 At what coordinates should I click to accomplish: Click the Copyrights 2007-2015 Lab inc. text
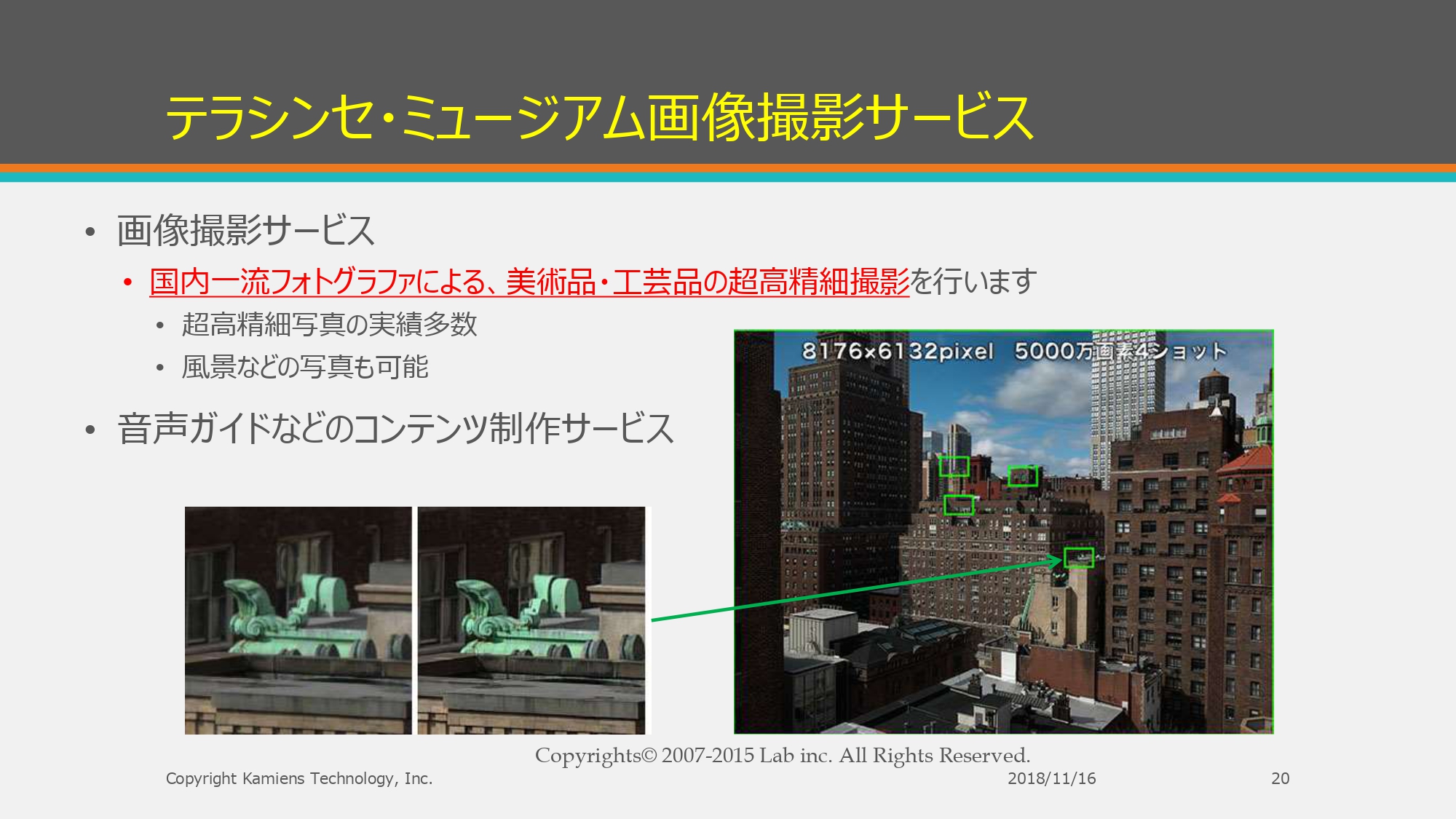click(783, 756)
